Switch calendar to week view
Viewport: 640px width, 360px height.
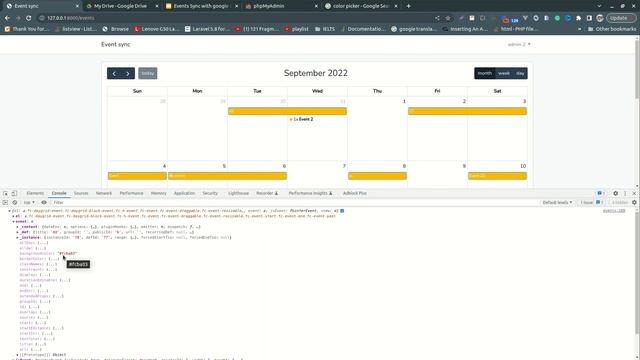pos(504,73)
